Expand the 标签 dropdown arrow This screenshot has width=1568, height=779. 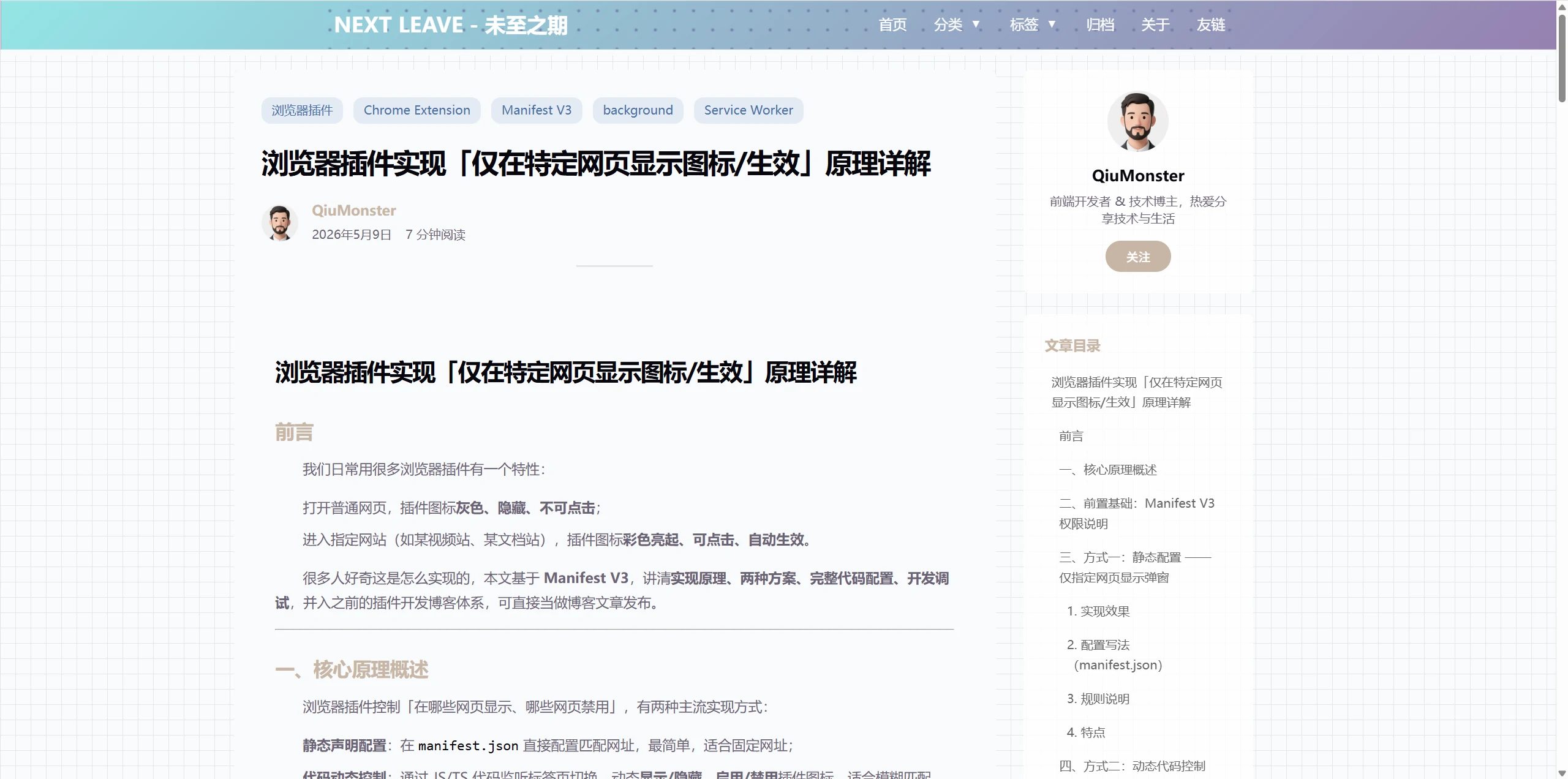[x=1052, y=25]
